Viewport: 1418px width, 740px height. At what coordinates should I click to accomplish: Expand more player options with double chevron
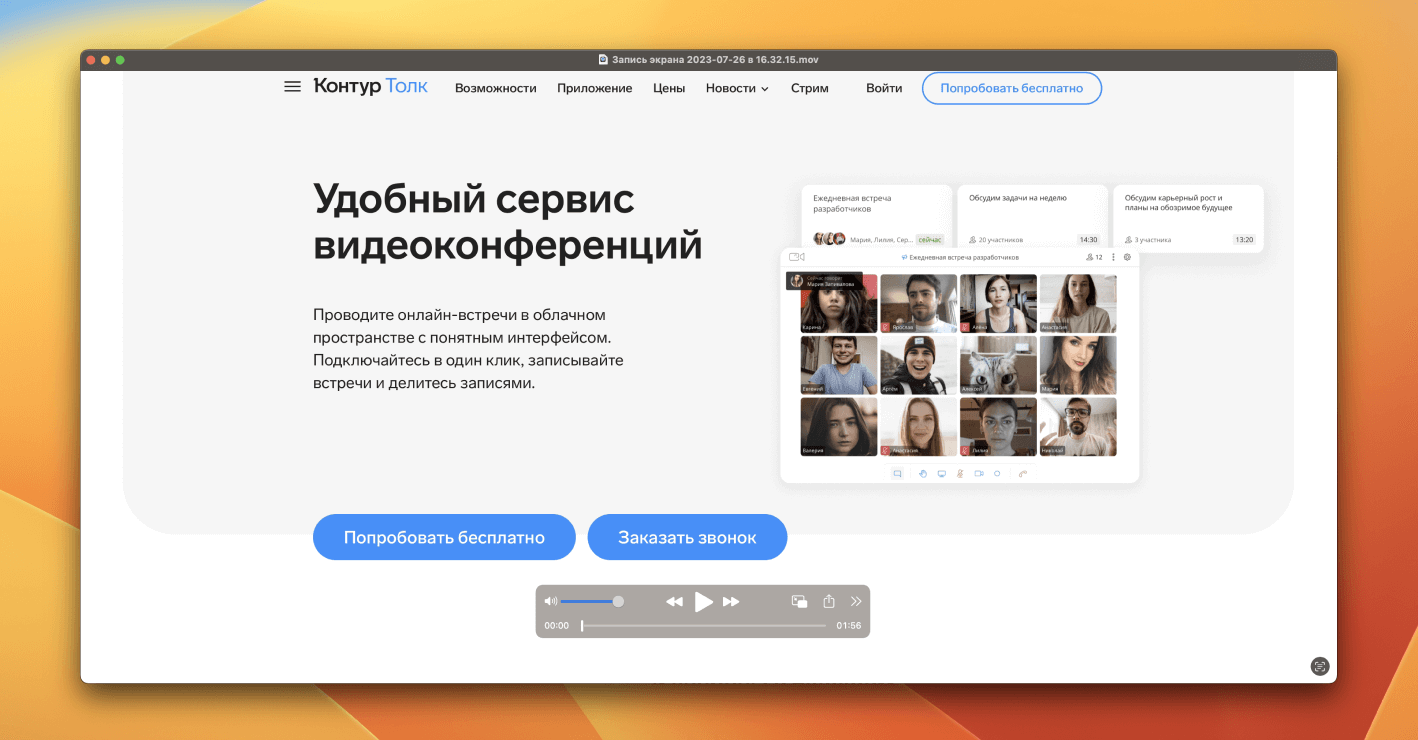coord(856,601)
